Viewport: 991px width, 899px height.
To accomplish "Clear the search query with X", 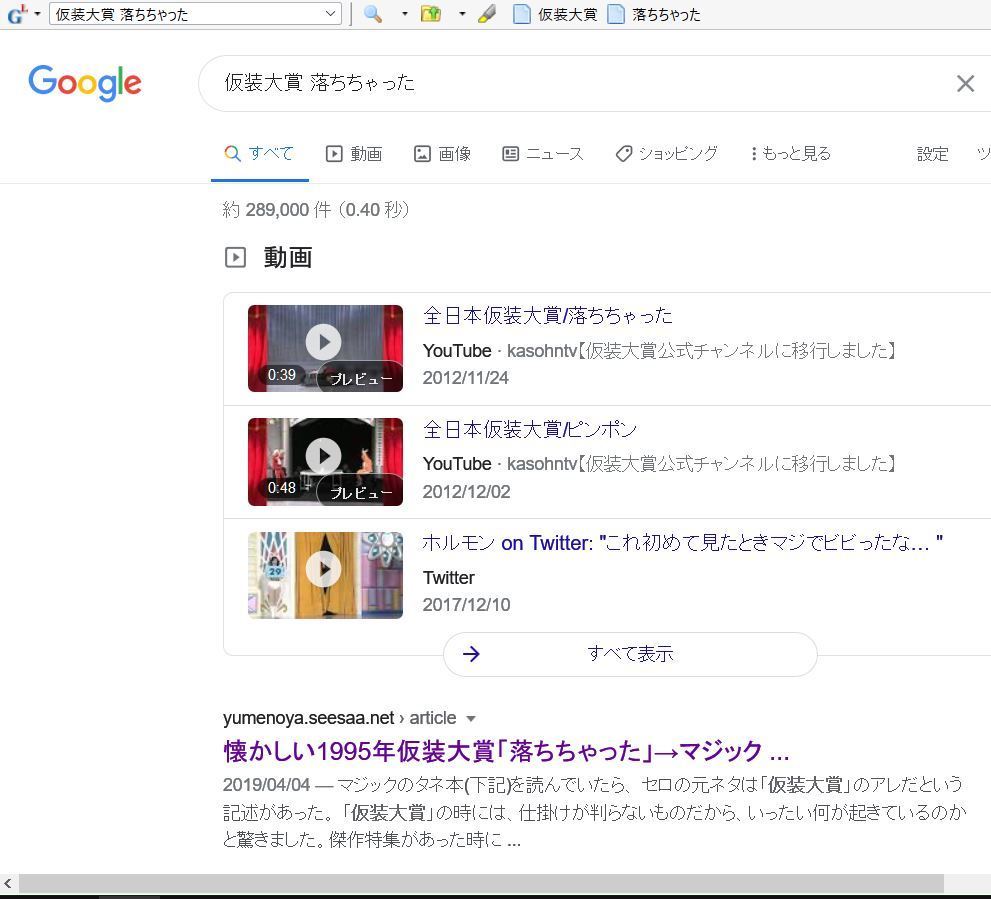I will tap(965, 83).
